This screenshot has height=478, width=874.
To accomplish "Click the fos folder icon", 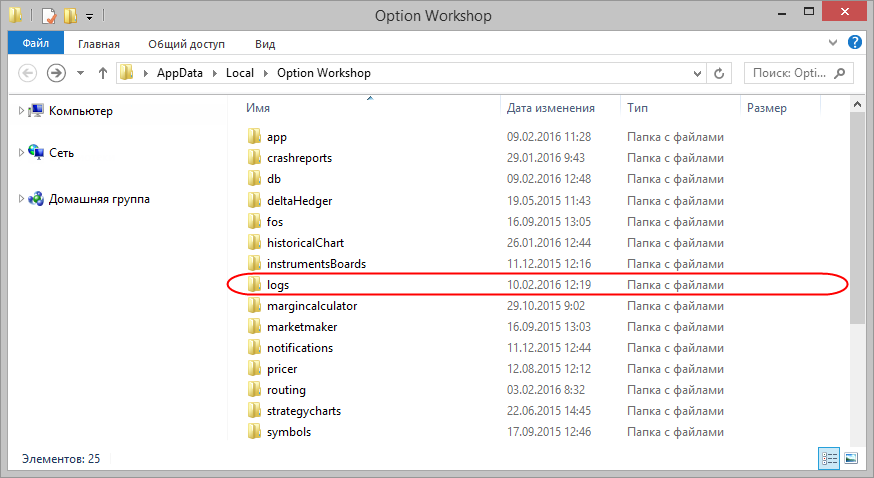I will pyautogui.click(x=254, y=221).
